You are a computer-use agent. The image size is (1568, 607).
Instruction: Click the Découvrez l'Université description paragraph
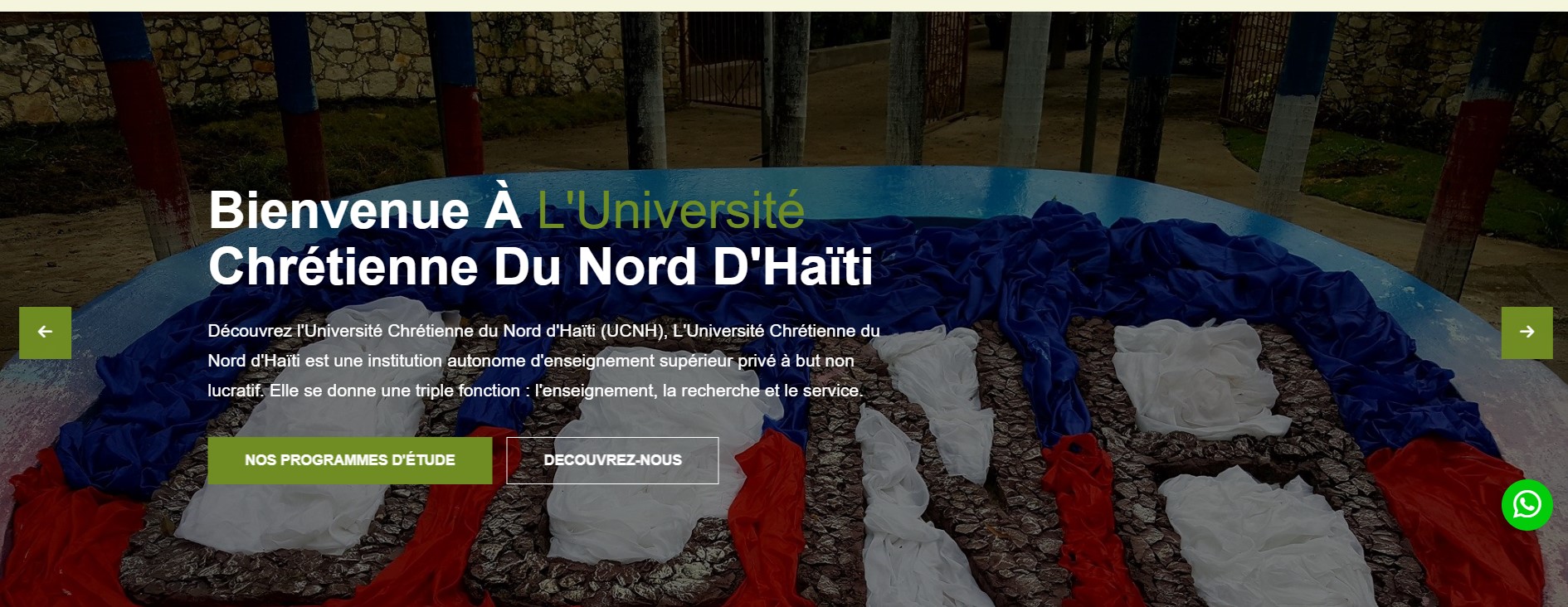click(543, 361)
